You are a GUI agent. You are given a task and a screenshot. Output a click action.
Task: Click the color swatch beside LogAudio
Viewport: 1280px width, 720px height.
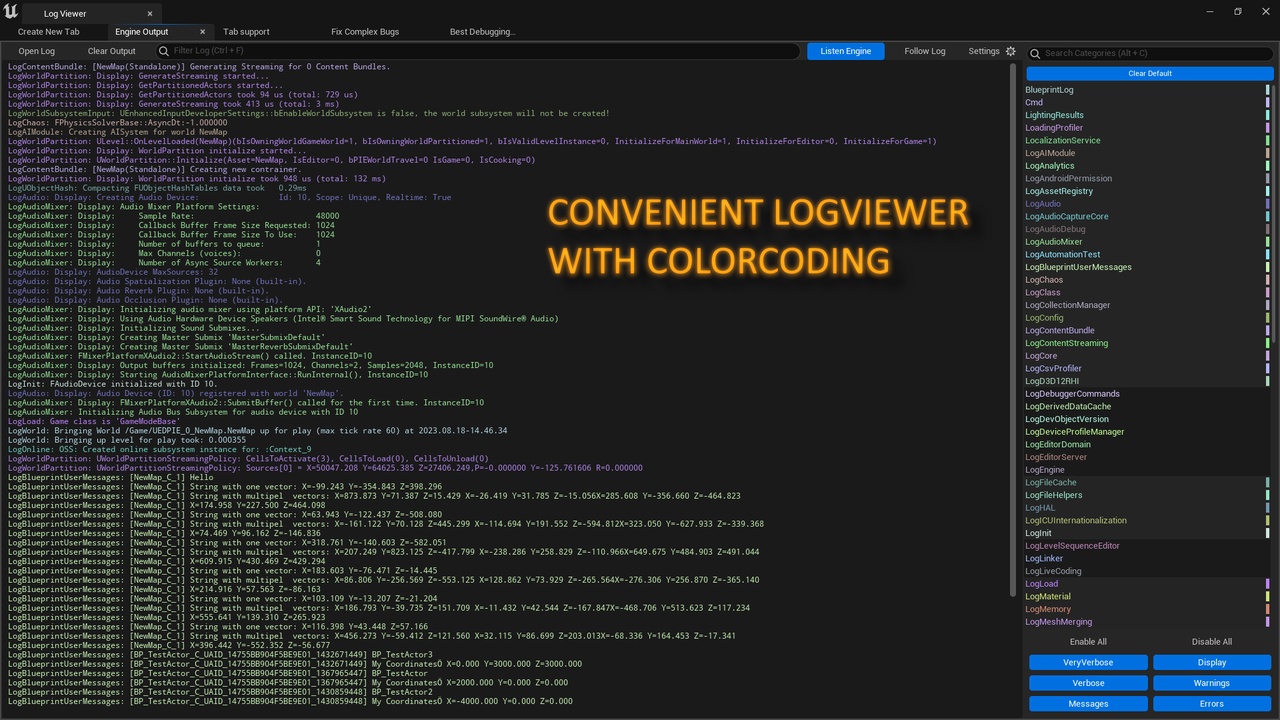[x=1268, y=204]
